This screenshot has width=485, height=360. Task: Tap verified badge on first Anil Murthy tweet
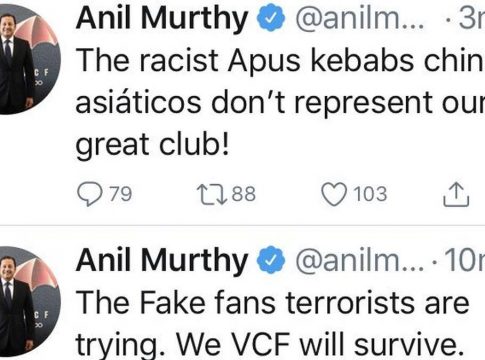(271, 17)
